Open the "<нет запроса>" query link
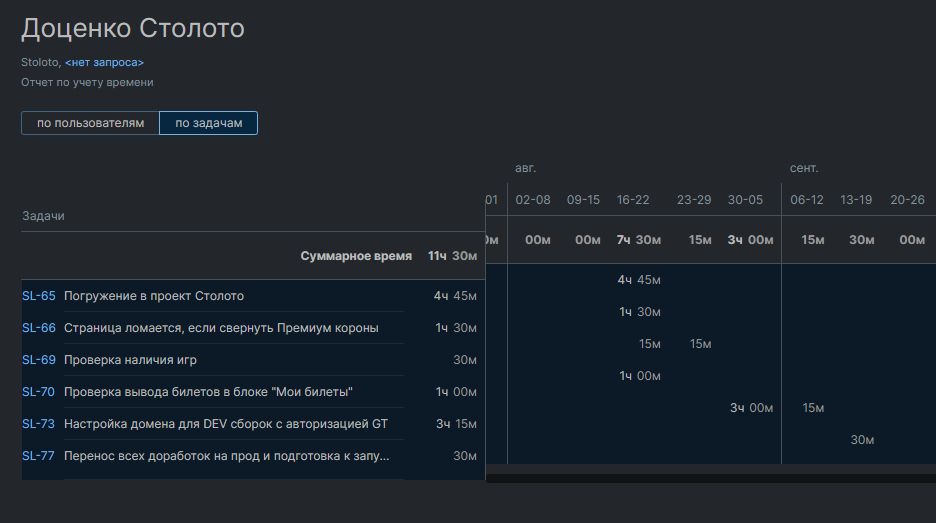The width and height of the screenshot is (936, 523). (104, 63)
